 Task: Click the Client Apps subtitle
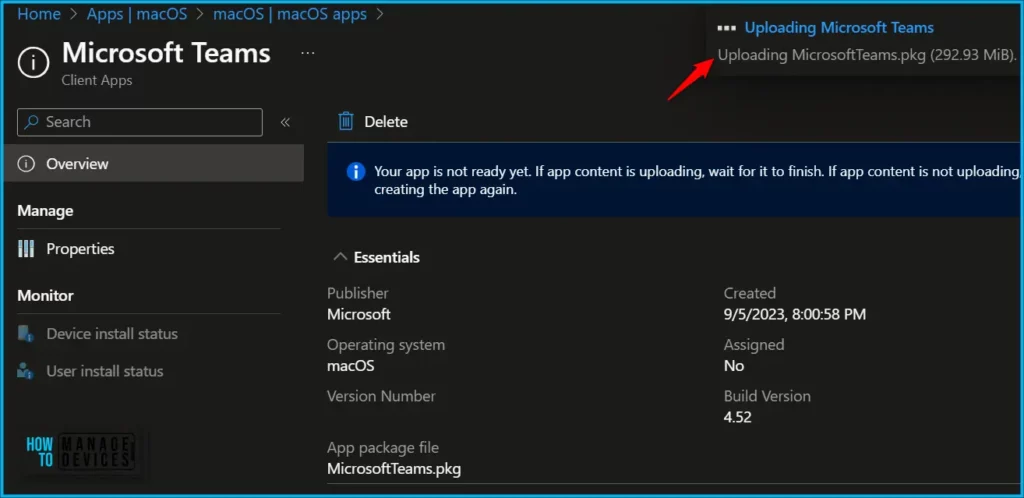[97, 80]
